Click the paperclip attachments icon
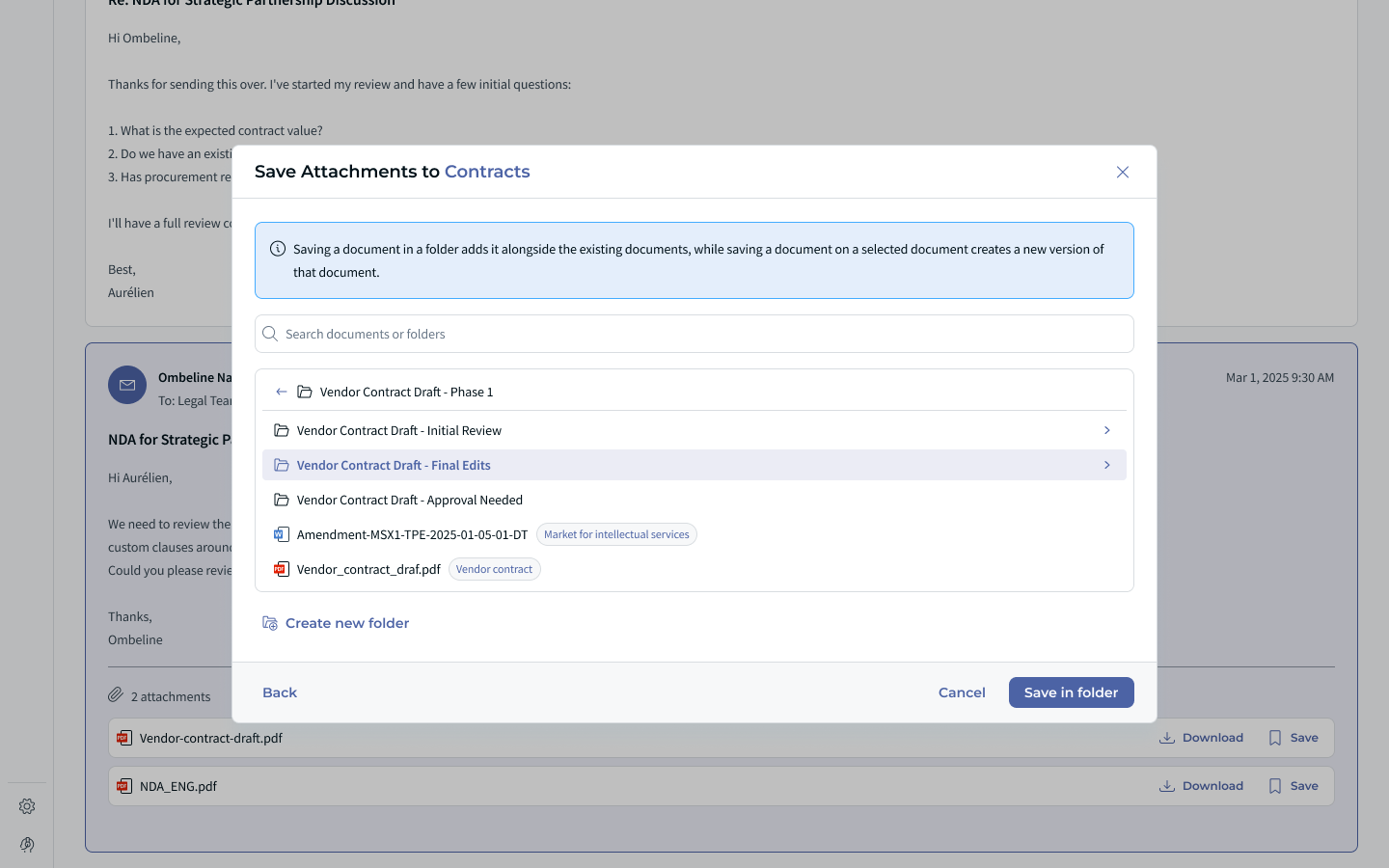Viewport: 1389px width, 868px height. tap(116, 695)
